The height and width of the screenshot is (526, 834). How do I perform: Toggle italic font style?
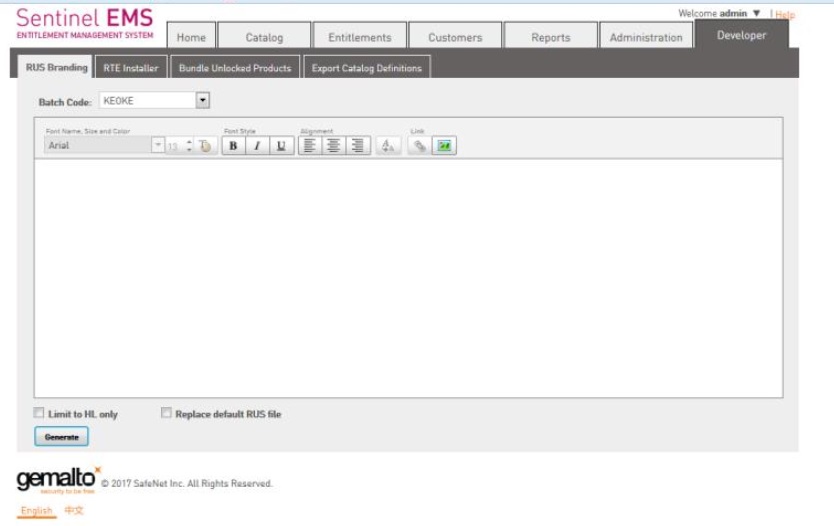(257, 146)
